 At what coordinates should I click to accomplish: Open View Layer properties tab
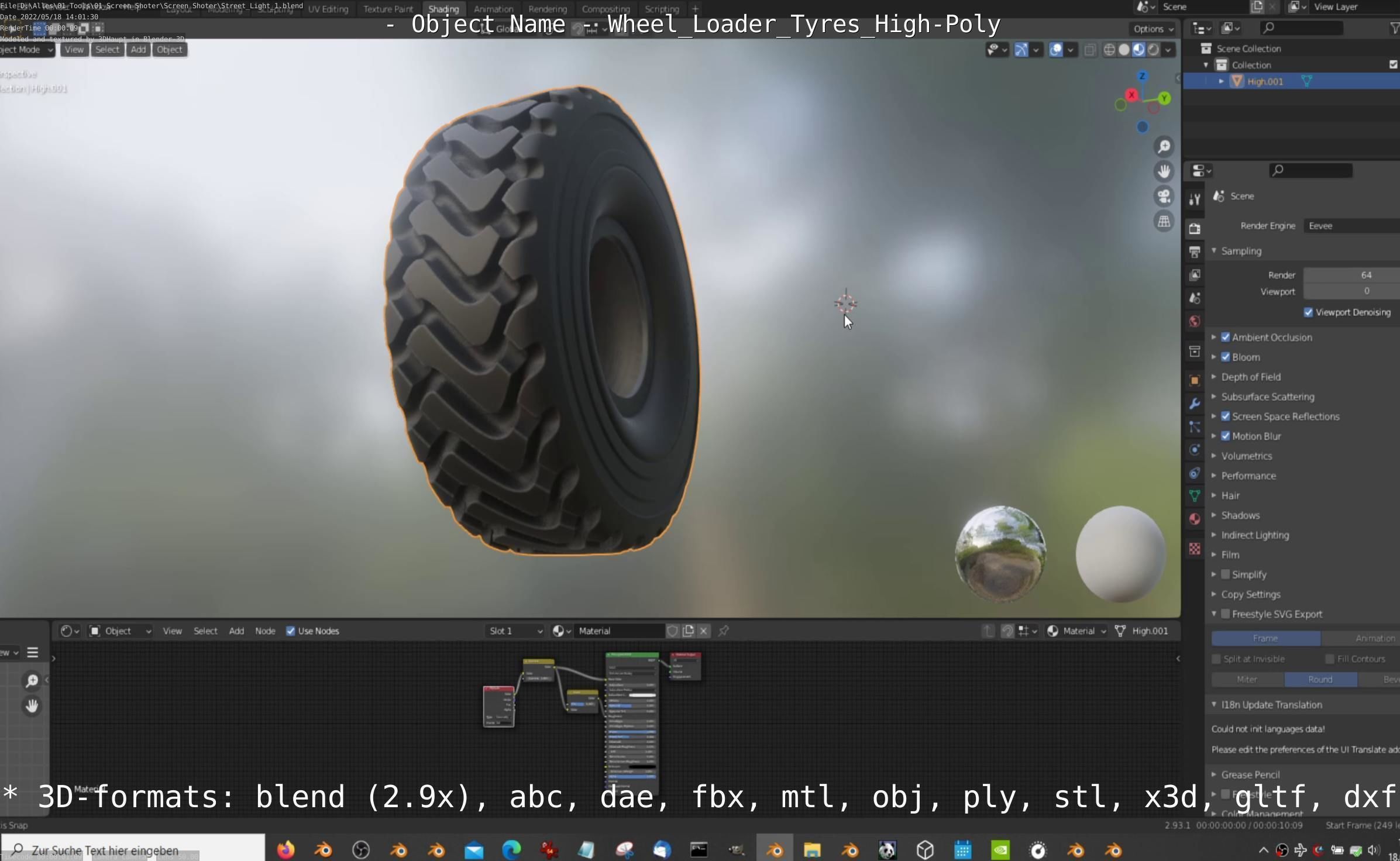click(1194, 275)
